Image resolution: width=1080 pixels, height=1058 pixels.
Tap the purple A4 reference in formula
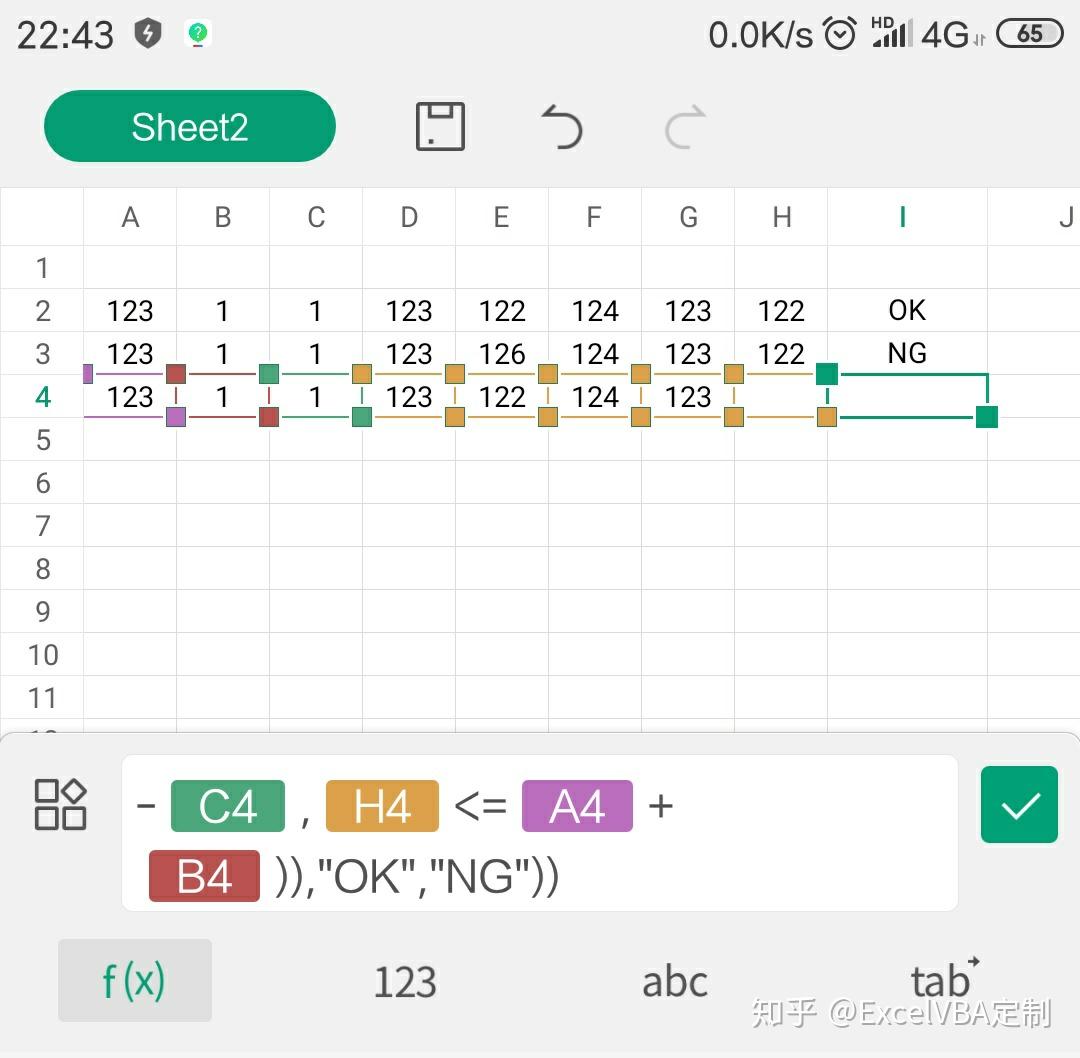pos(577,806)
